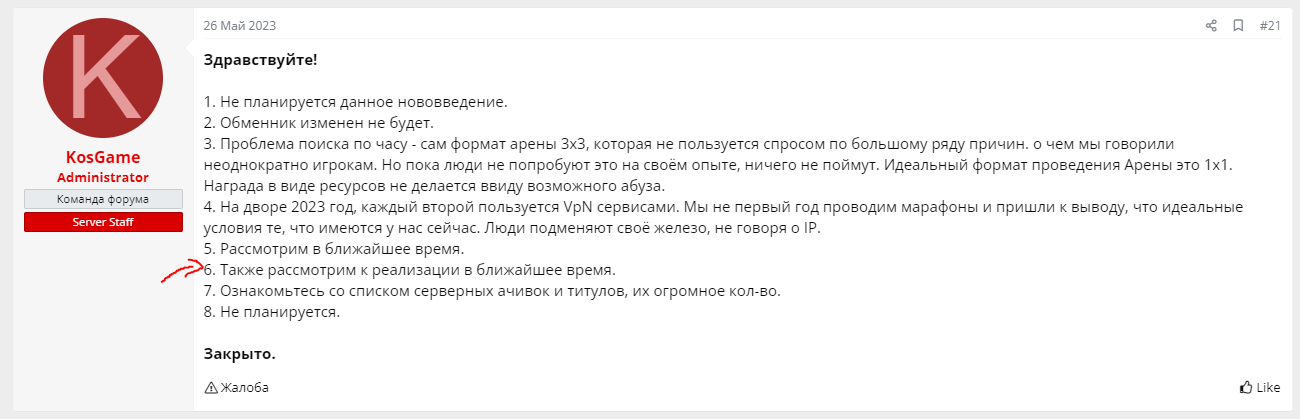Click the share icon on the post

pyautogui.click(x=1211, y=25)
